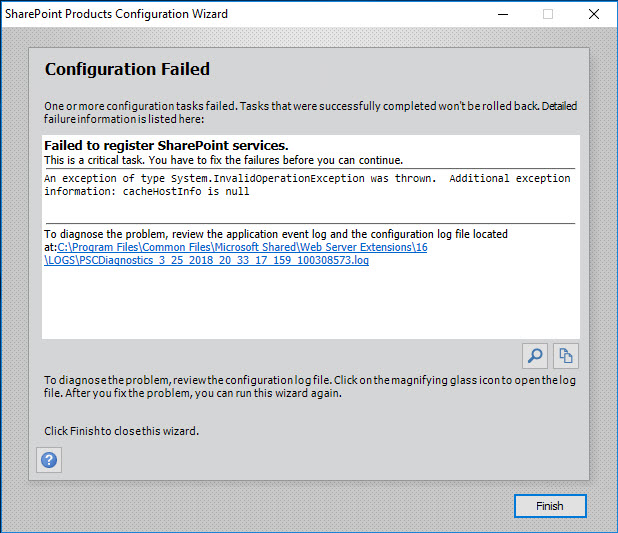This screenshot has width=618, height=533.
Task: Open help with the blue question mark icon
Action: 49,460
